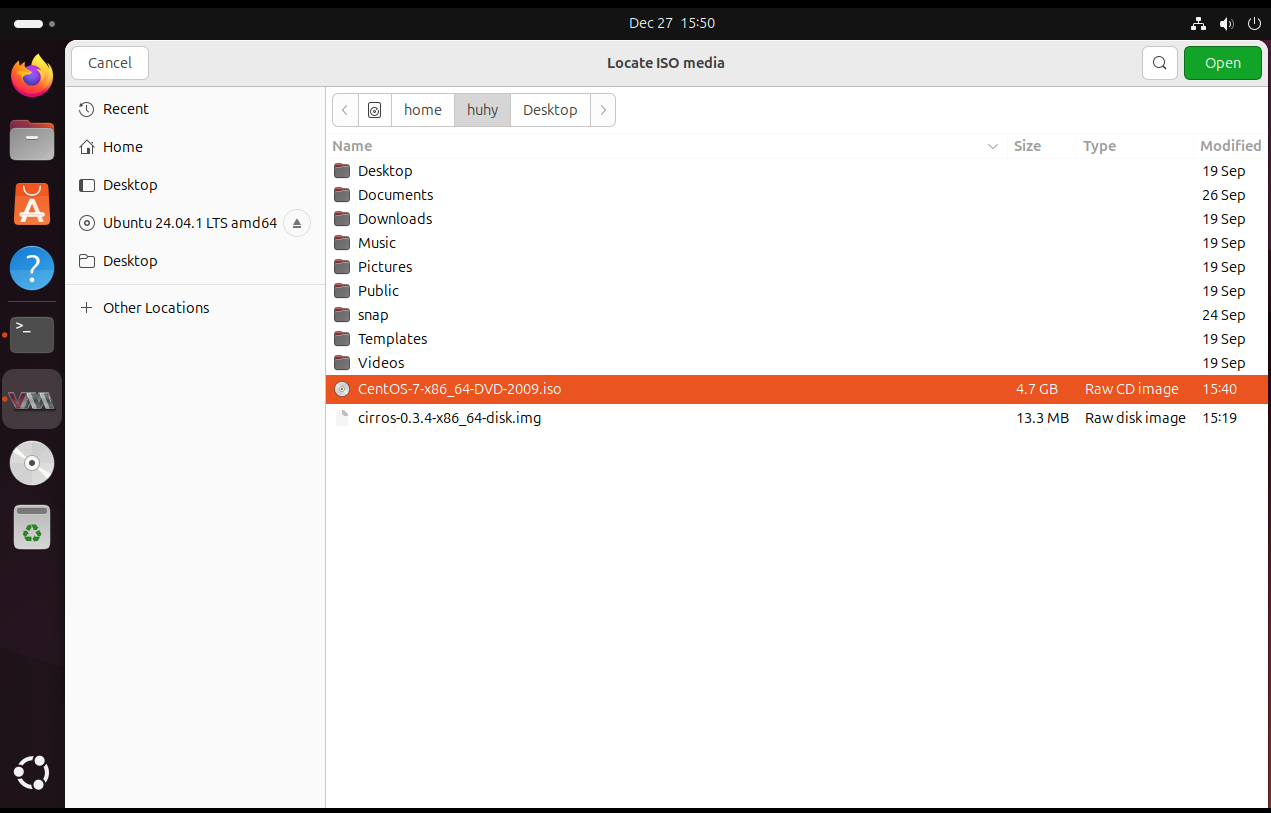Go back with path bar left arrow

coord(345,110)
